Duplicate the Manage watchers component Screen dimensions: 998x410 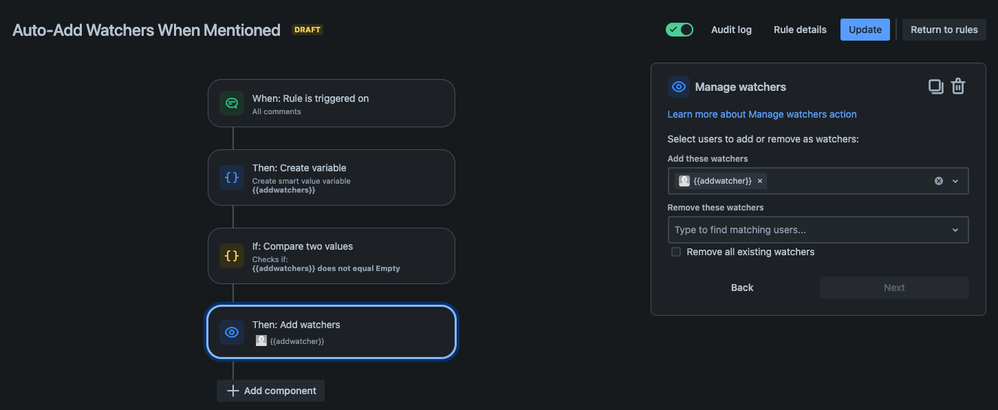pyautogui.click(x=936, y=87)
